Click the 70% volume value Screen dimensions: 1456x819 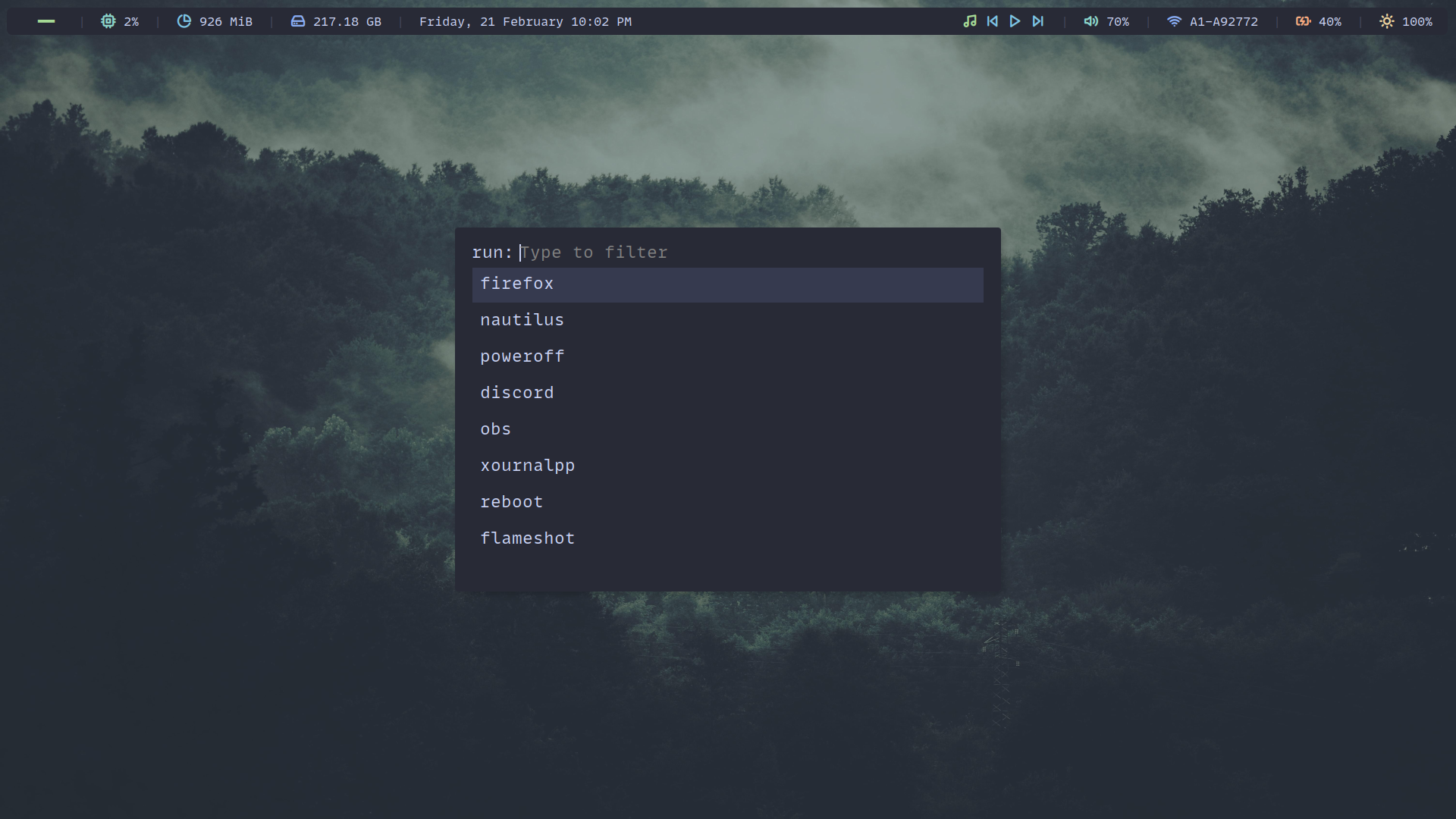[1118, 22]
